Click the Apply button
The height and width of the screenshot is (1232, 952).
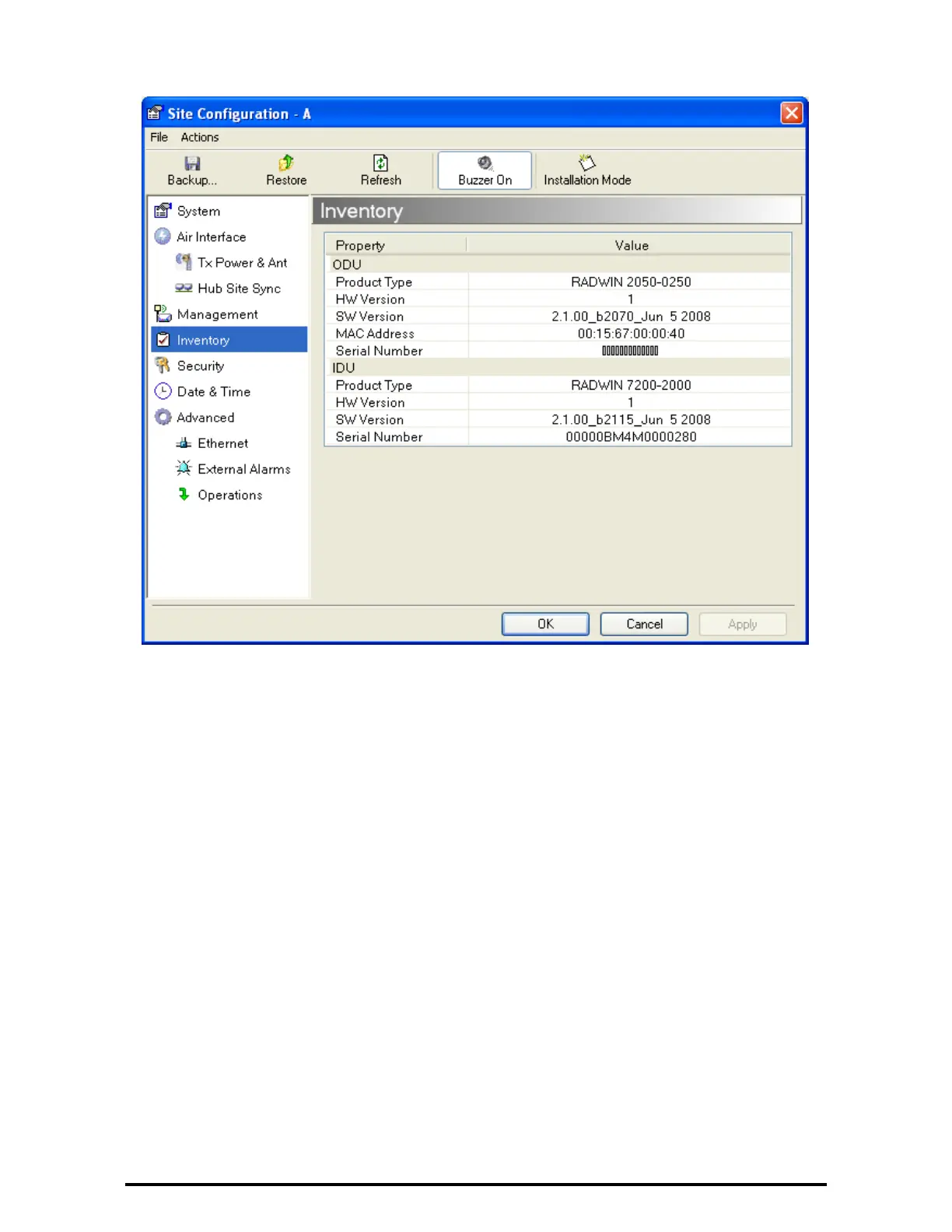[x=743, y=624]
